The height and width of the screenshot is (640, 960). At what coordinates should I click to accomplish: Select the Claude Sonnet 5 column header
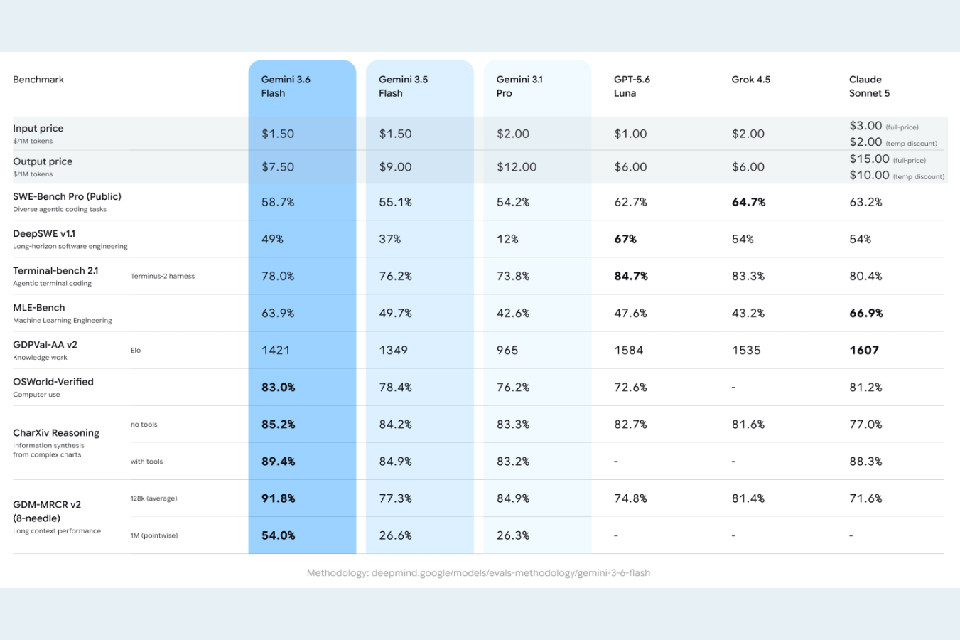coord(869,86)
